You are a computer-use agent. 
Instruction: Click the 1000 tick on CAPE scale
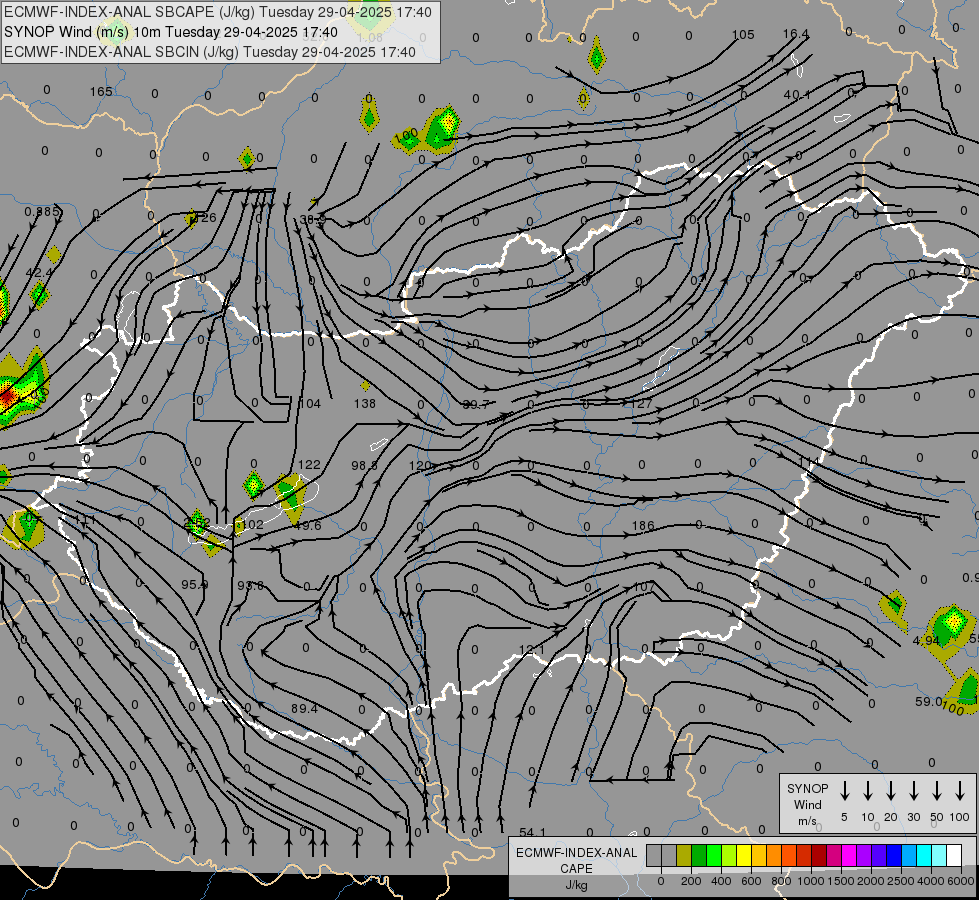(x=811, y=881)
